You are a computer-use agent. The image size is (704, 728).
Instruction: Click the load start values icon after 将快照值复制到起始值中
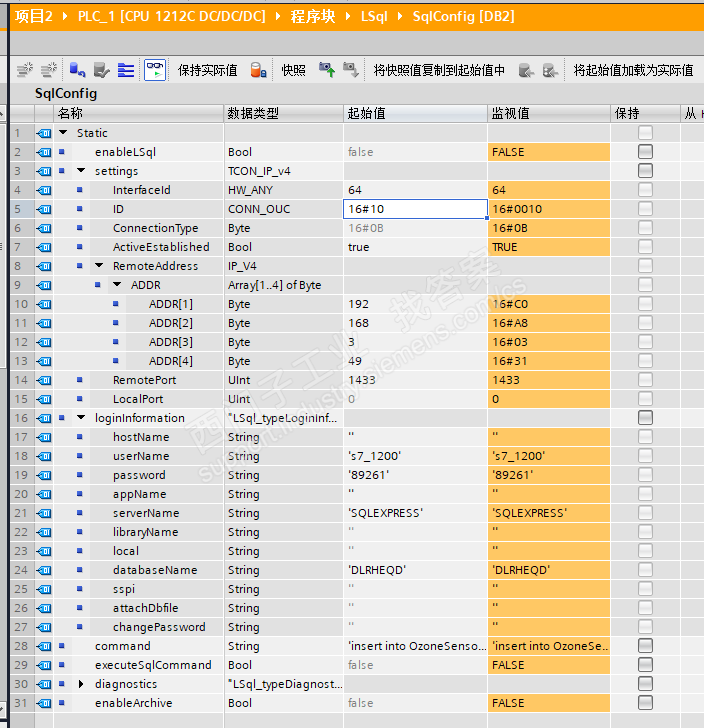click(527, 70)
